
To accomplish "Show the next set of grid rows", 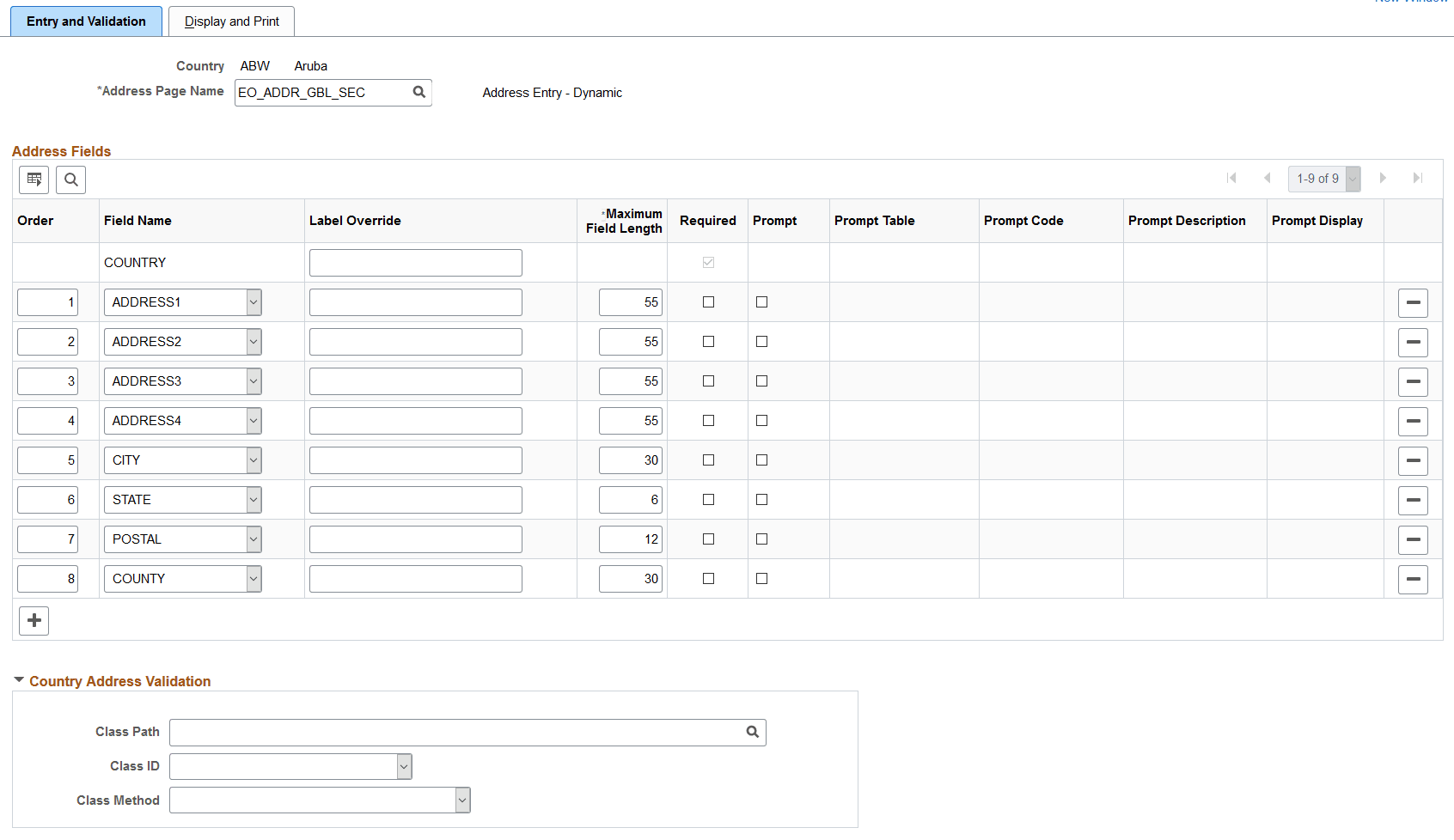I will (1383, 178).
